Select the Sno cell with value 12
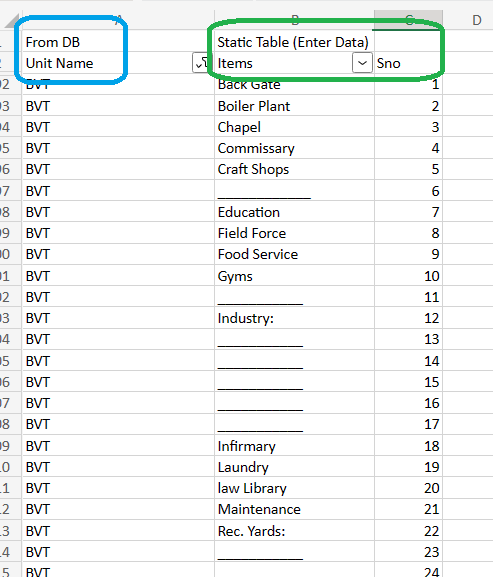The width and height of the screenshot is (493, 577). (408, 318)
